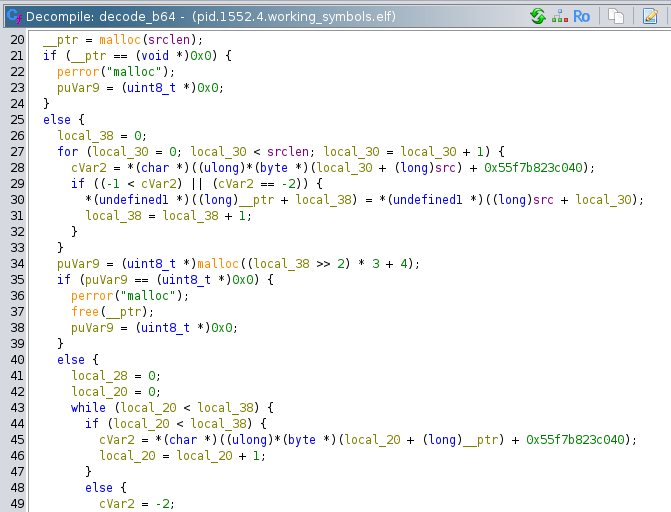Click free call on line 37
The height and width of the screenshot is (512, 671).
click(85, 312)
